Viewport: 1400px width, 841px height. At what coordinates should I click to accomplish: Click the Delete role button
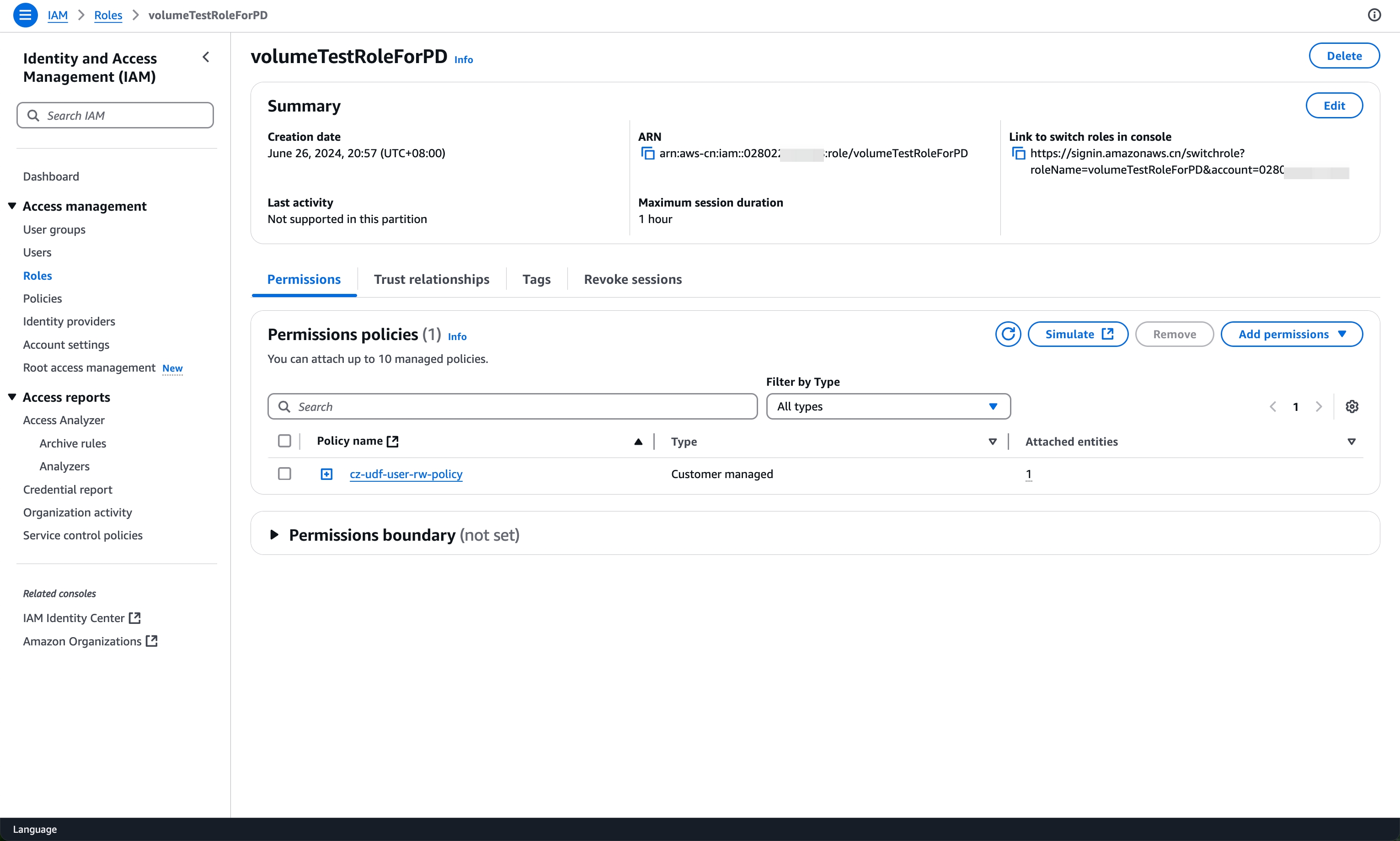[x=1343, y=56]
